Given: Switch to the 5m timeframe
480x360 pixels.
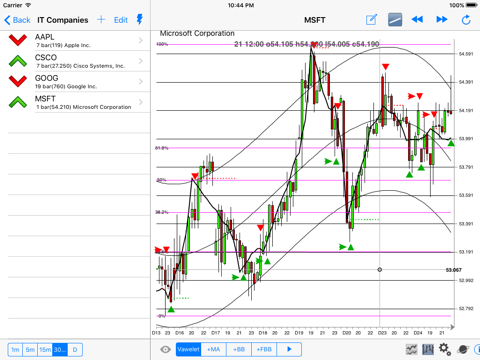Looking at the screenshot, I should (30, 350).
